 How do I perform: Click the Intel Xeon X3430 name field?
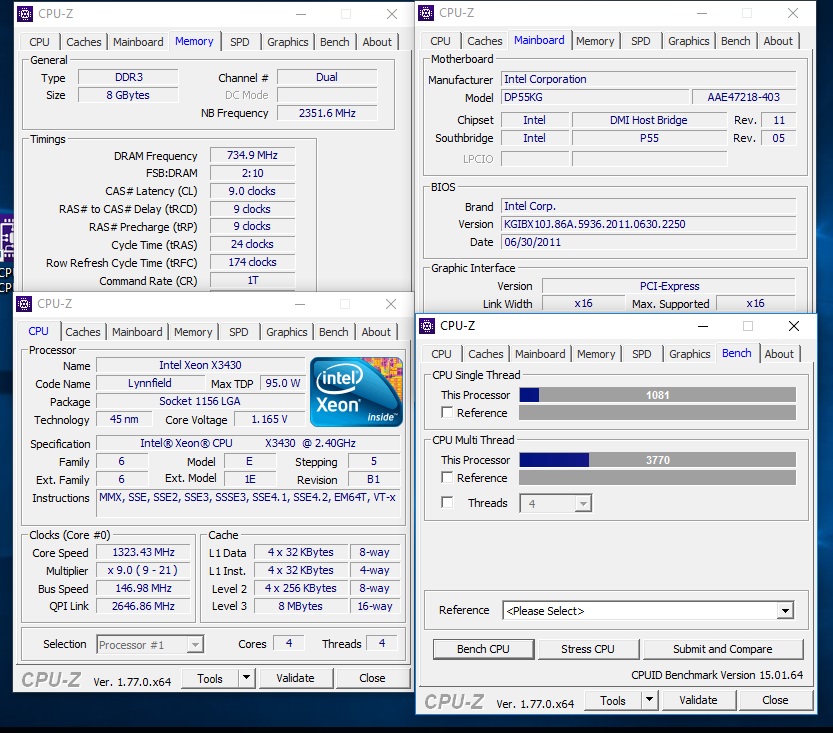point(200,365)
